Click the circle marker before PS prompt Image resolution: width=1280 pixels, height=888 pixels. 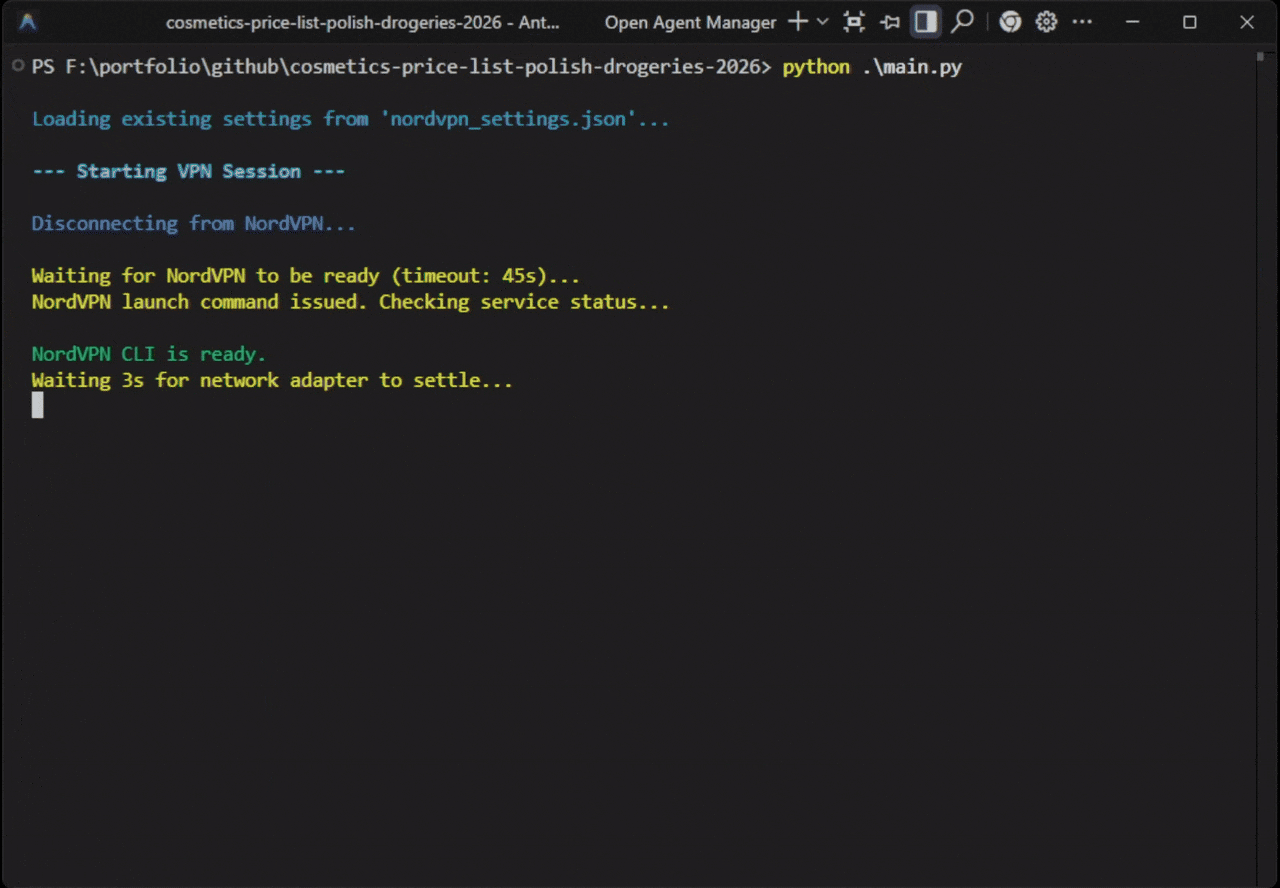[18, 66]
